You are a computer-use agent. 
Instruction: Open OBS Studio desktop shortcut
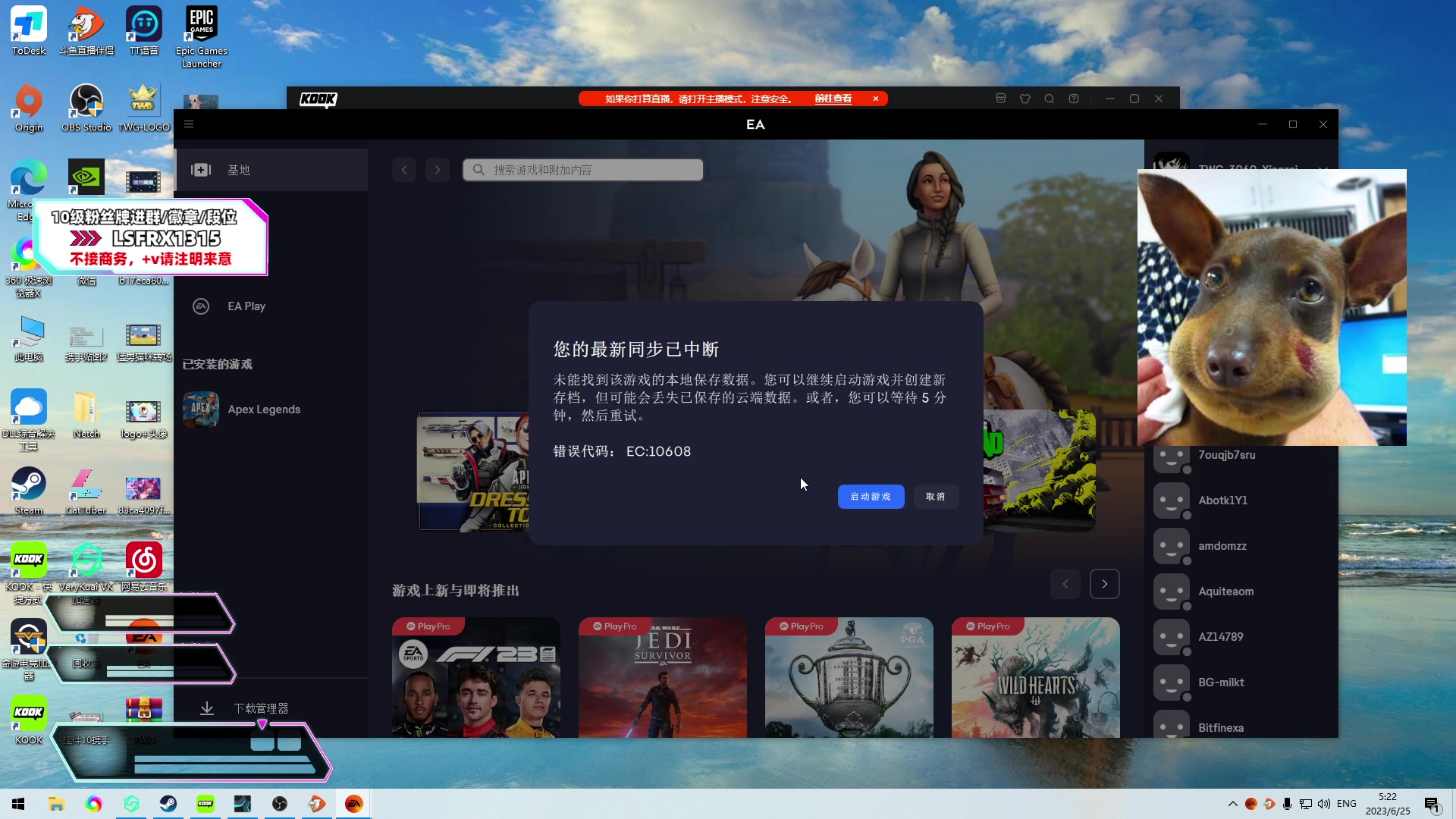click(86, 108)
